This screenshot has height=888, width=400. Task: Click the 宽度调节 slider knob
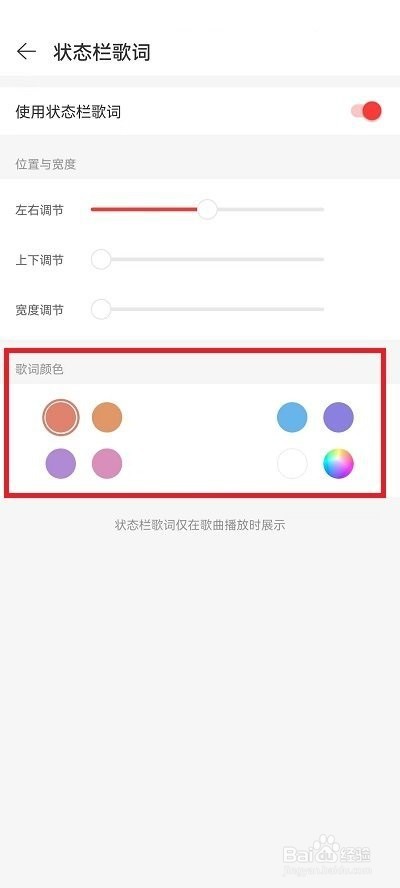click(101, 309)
